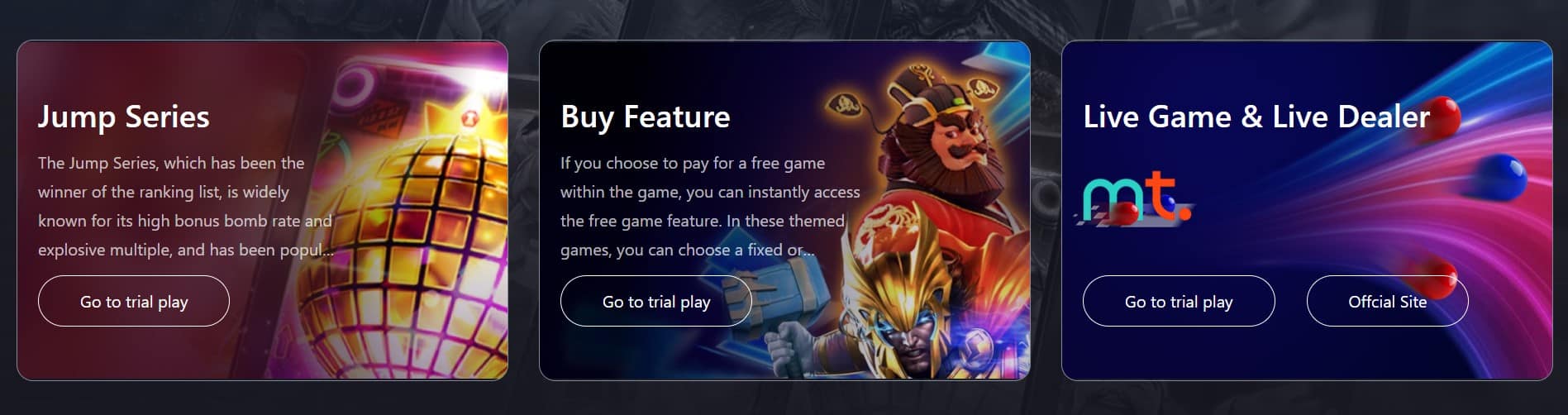1568x415 pixels.
Task: Click the mt. logo in Live Game card
Action: click(1137, 197)
